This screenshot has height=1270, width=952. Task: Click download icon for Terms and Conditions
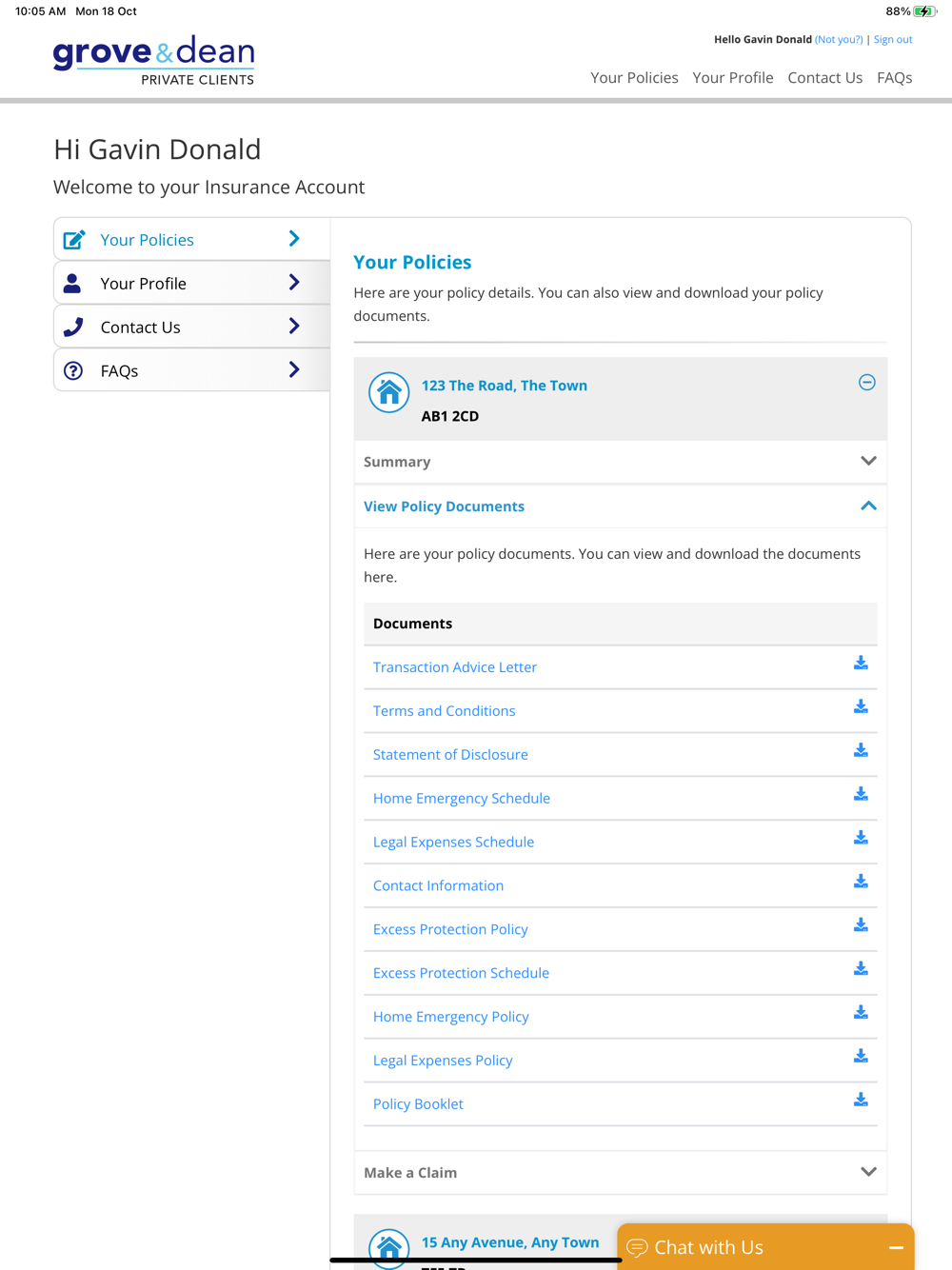point(861,706)
